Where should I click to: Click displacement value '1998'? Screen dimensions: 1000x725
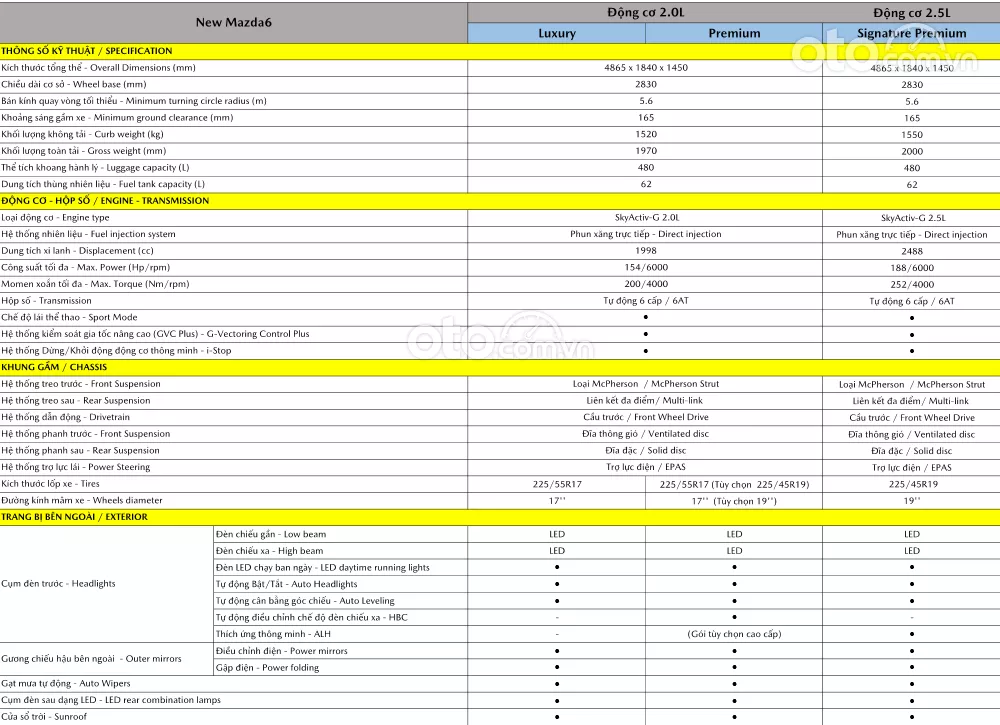pyautogui.click(x=646, y=251)
